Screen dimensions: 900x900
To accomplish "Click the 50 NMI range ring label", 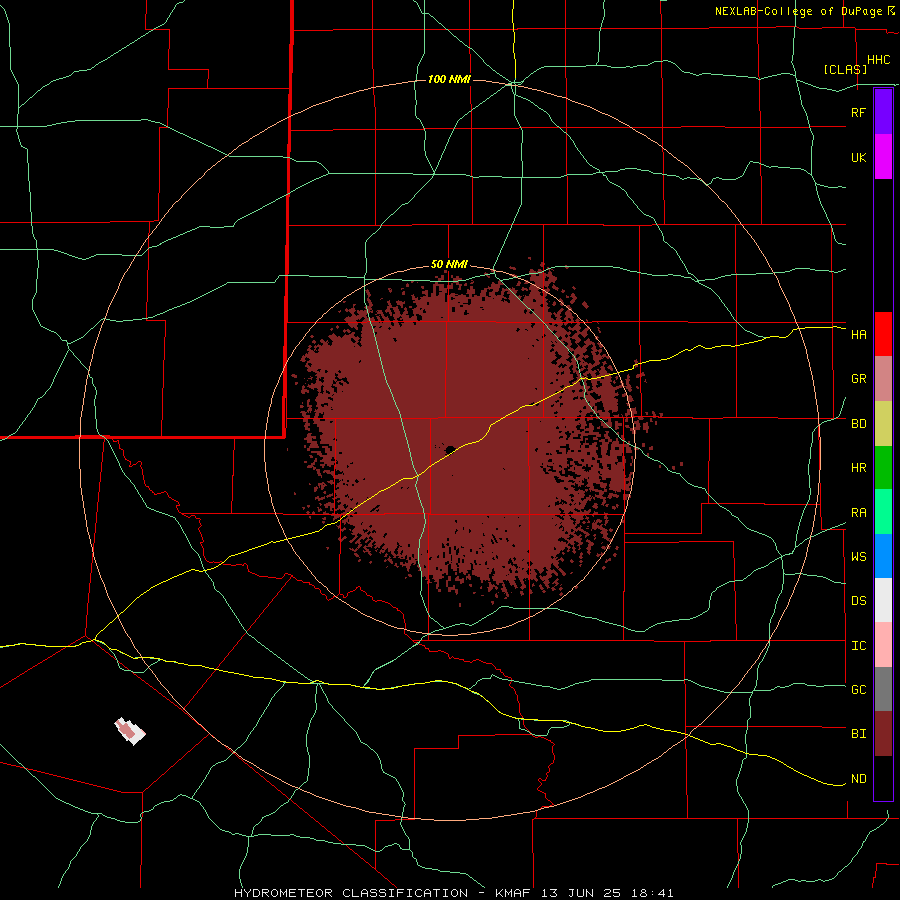I will pos(449,265).
